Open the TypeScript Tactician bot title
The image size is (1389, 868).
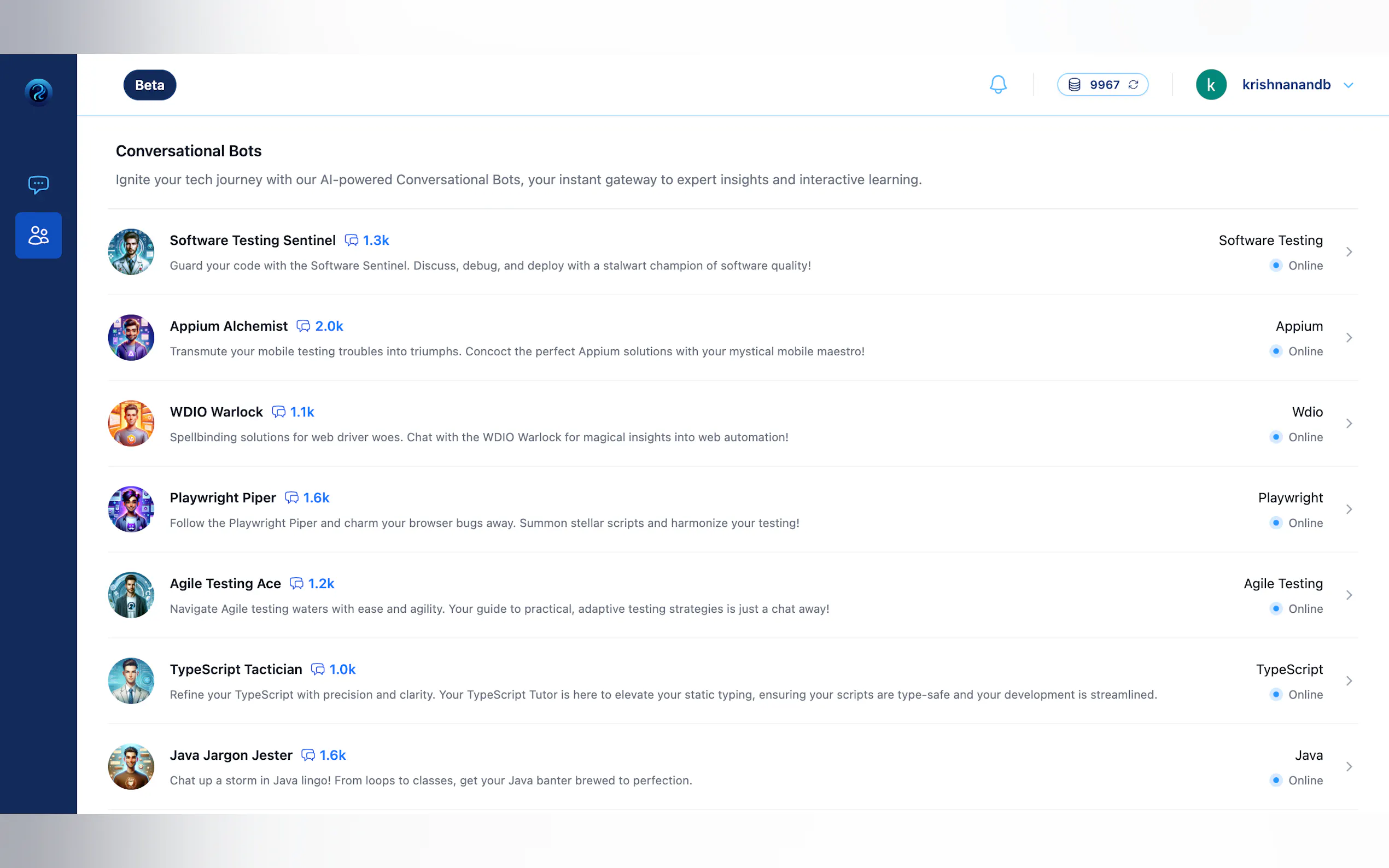(x=236, y=670)
